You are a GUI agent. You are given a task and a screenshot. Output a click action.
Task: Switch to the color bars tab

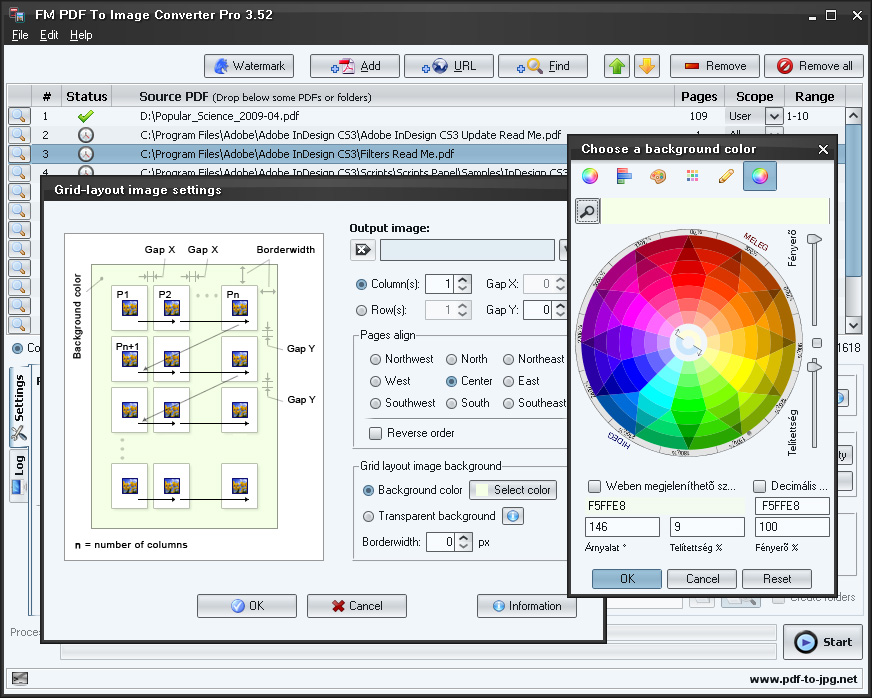(x=624, y=177)
